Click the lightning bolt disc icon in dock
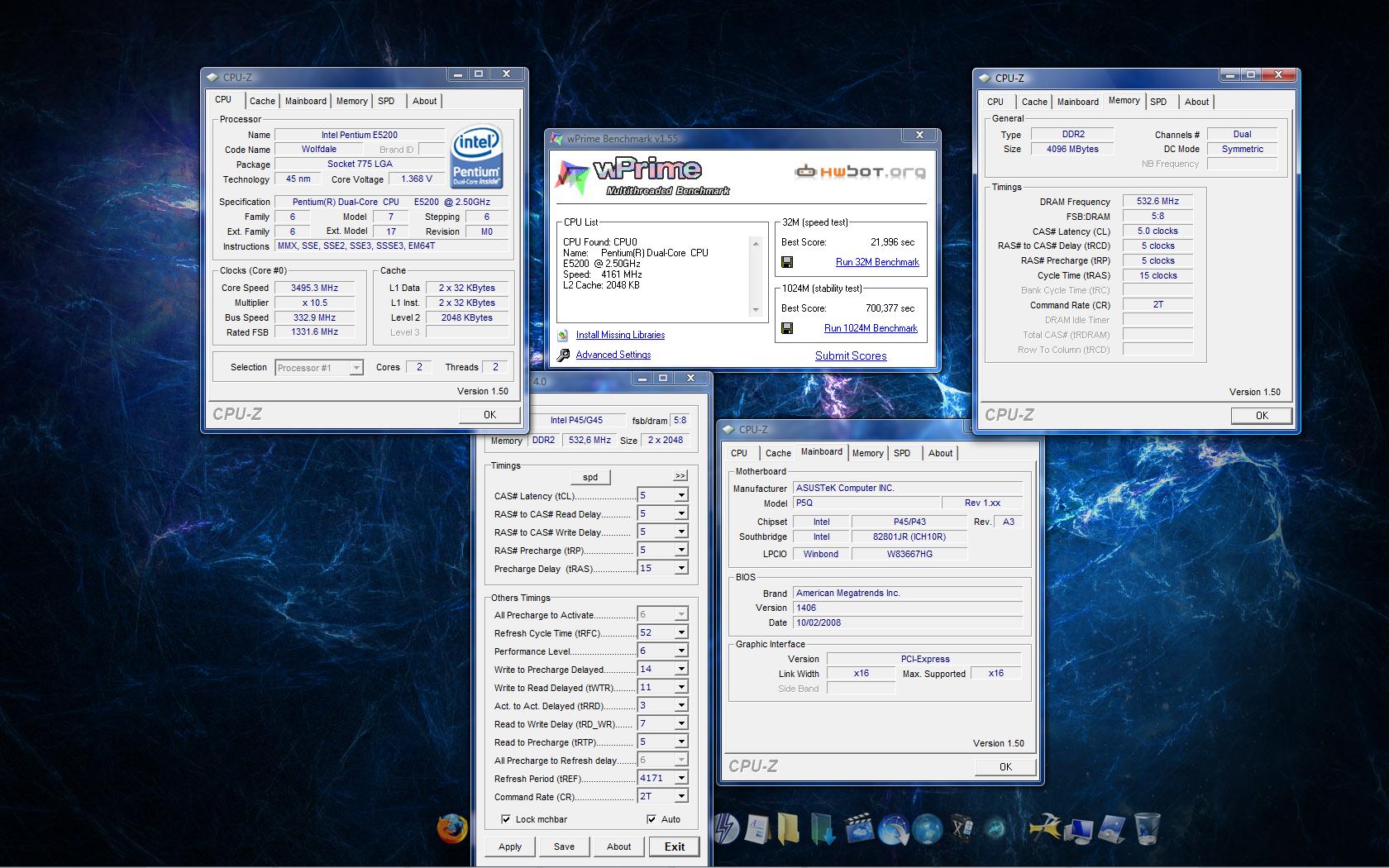The width and height of the screenshot is (1389, 868). tap(727, 828)
